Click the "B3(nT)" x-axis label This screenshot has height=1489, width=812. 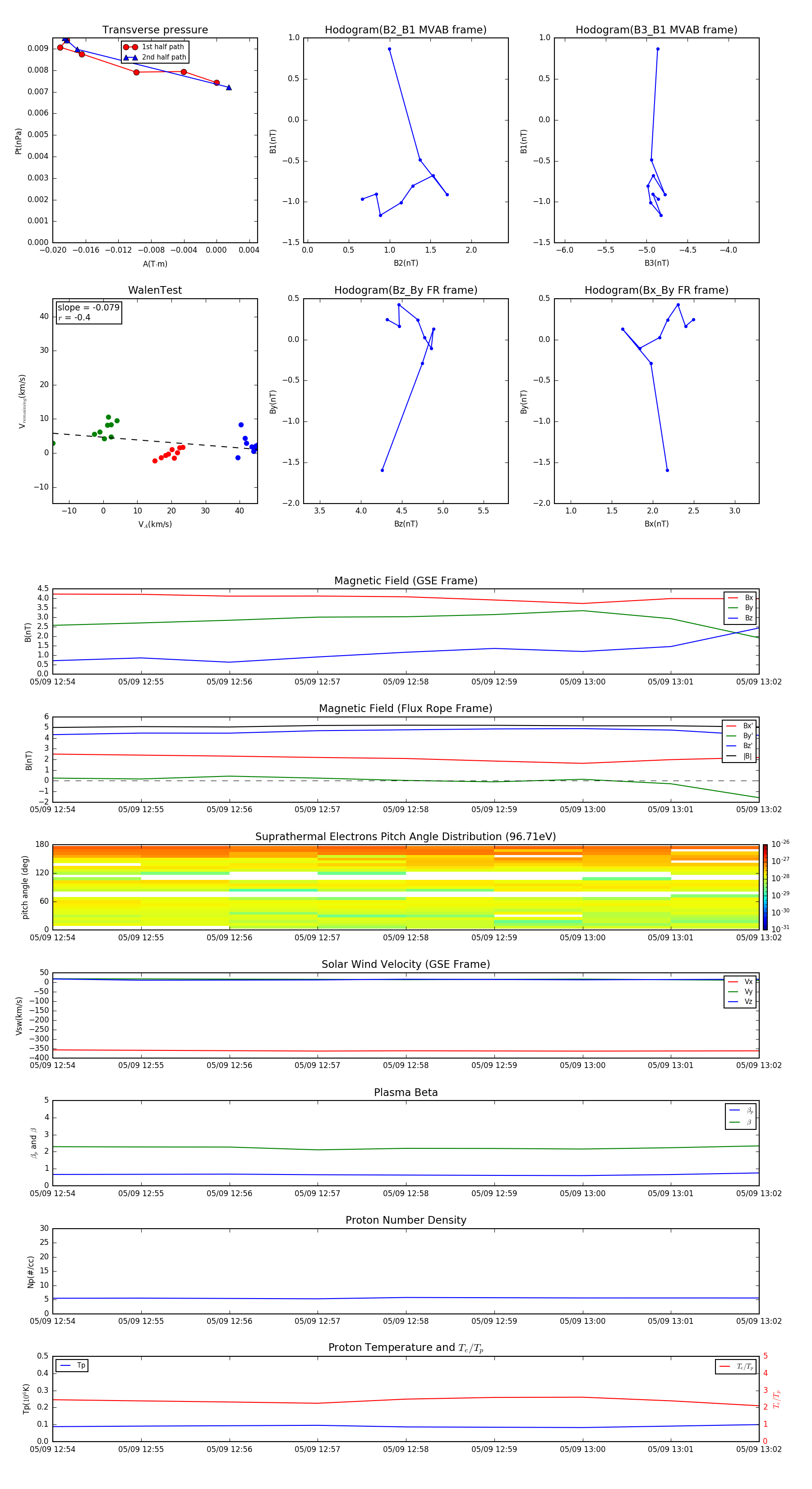pos(656,263)
